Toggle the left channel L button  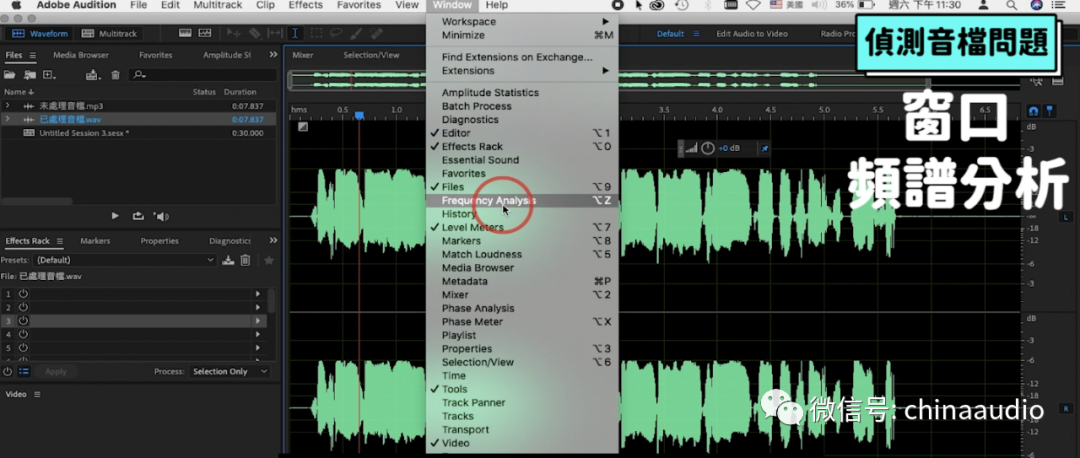[1066, 218]
